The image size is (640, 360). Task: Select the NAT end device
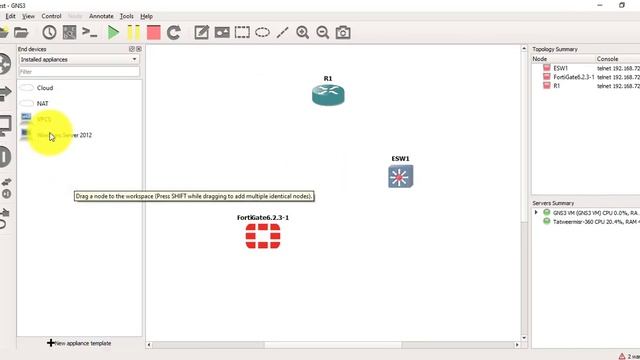click(42, 104)
